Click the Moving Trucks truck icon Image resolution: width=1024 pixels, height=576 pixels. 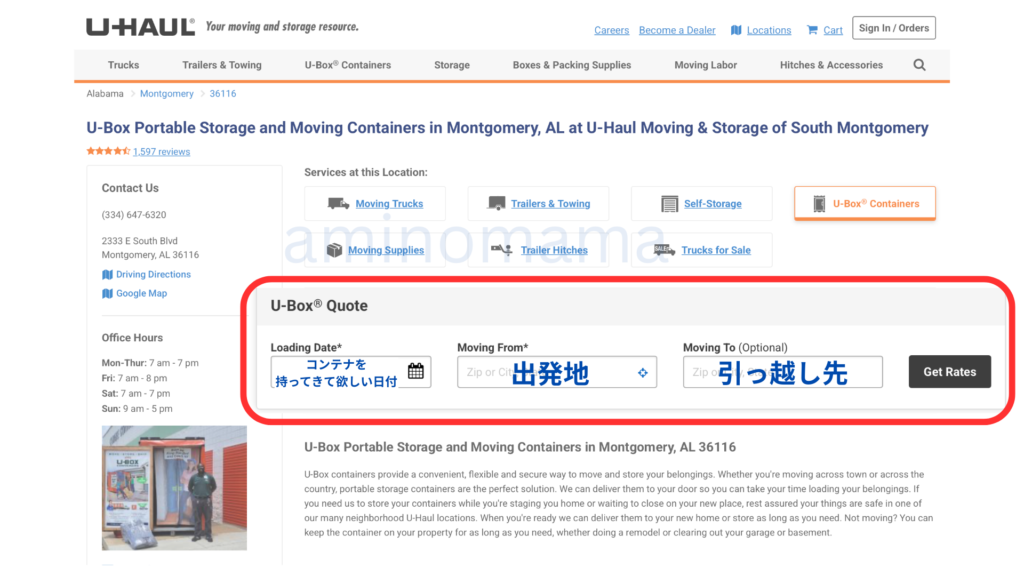click(338, 204)
